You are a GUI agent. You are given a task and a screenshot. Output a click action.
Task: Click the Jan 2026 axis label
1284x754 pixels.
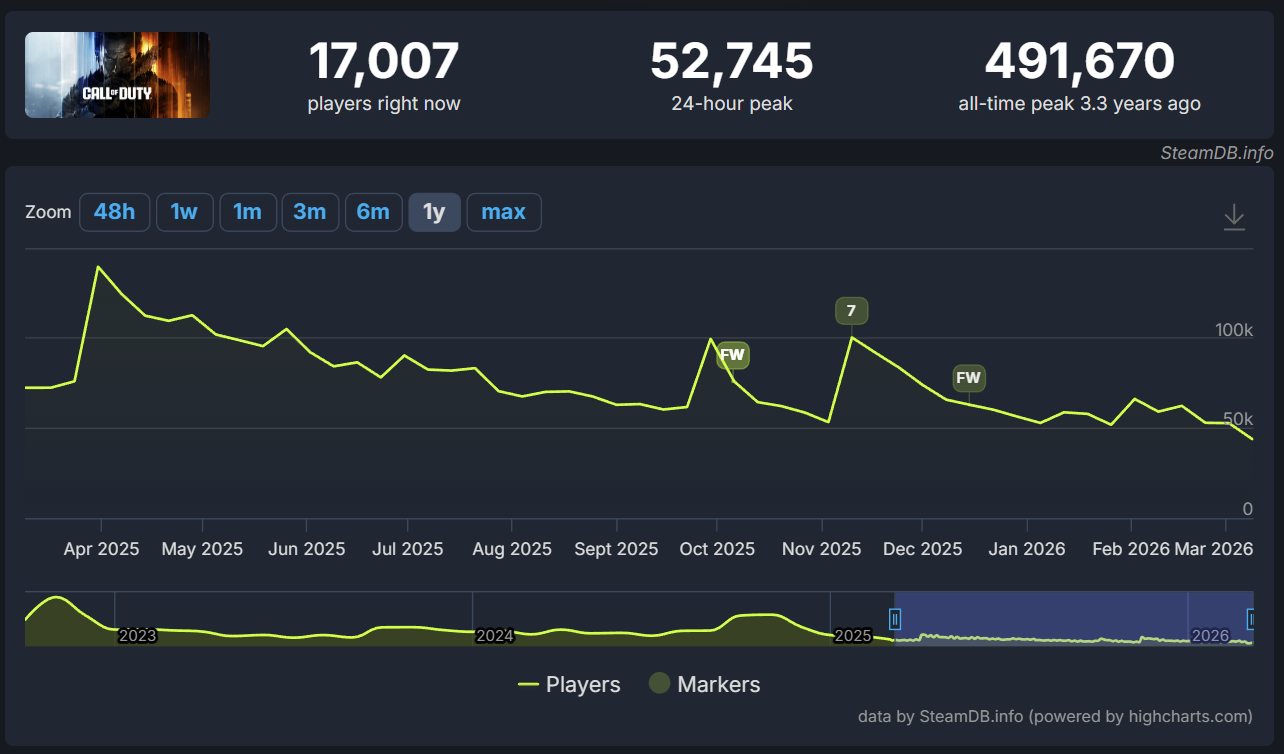point(1027,549)
